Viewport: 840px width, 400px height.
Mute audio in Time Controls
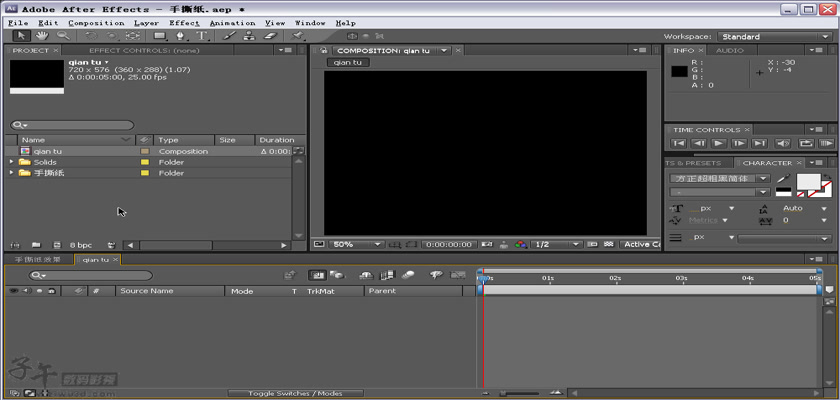pos(783,144)
